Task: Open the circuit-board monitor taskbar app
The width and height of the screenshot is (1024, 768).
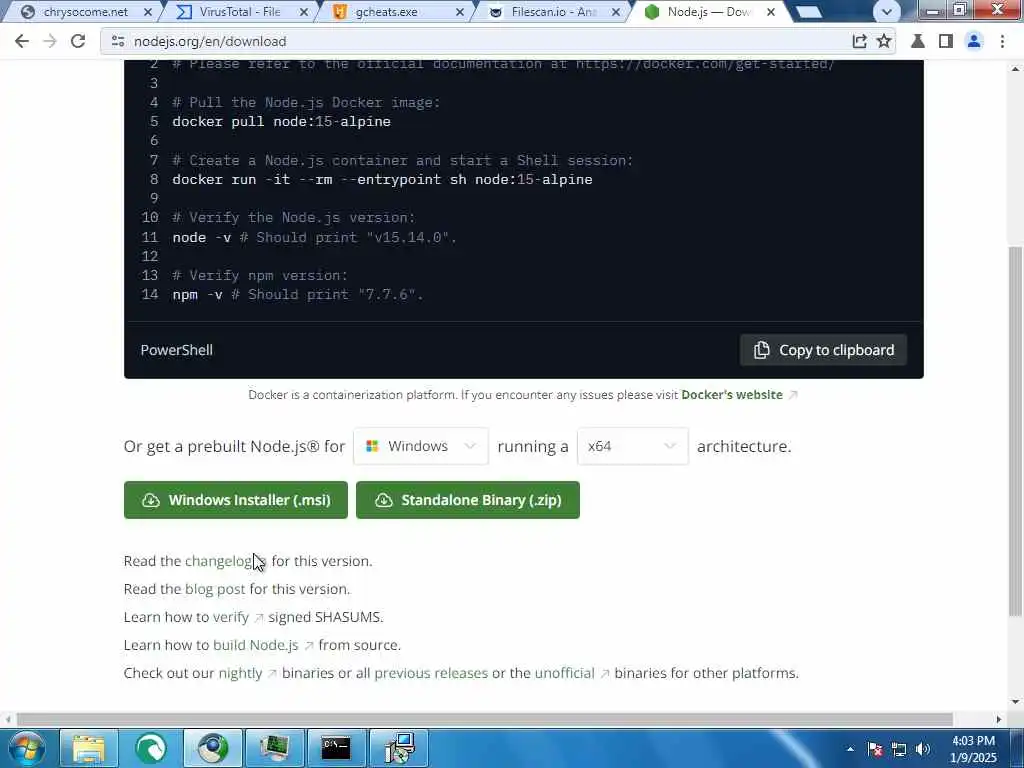Action: [274, 748]
